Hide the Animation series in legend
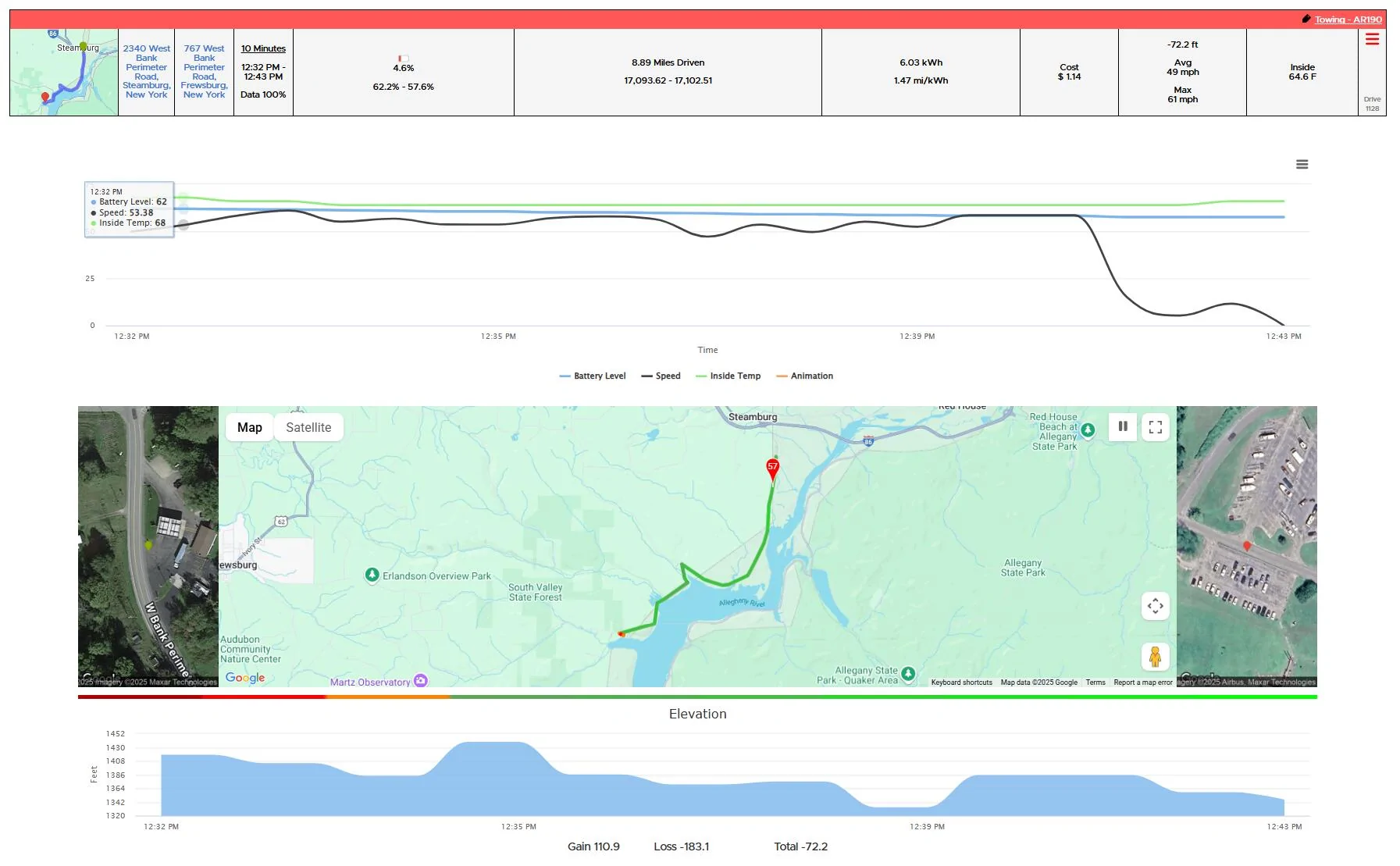The width and height of the screenshot is (1400, 866). (x=804, y=376)
